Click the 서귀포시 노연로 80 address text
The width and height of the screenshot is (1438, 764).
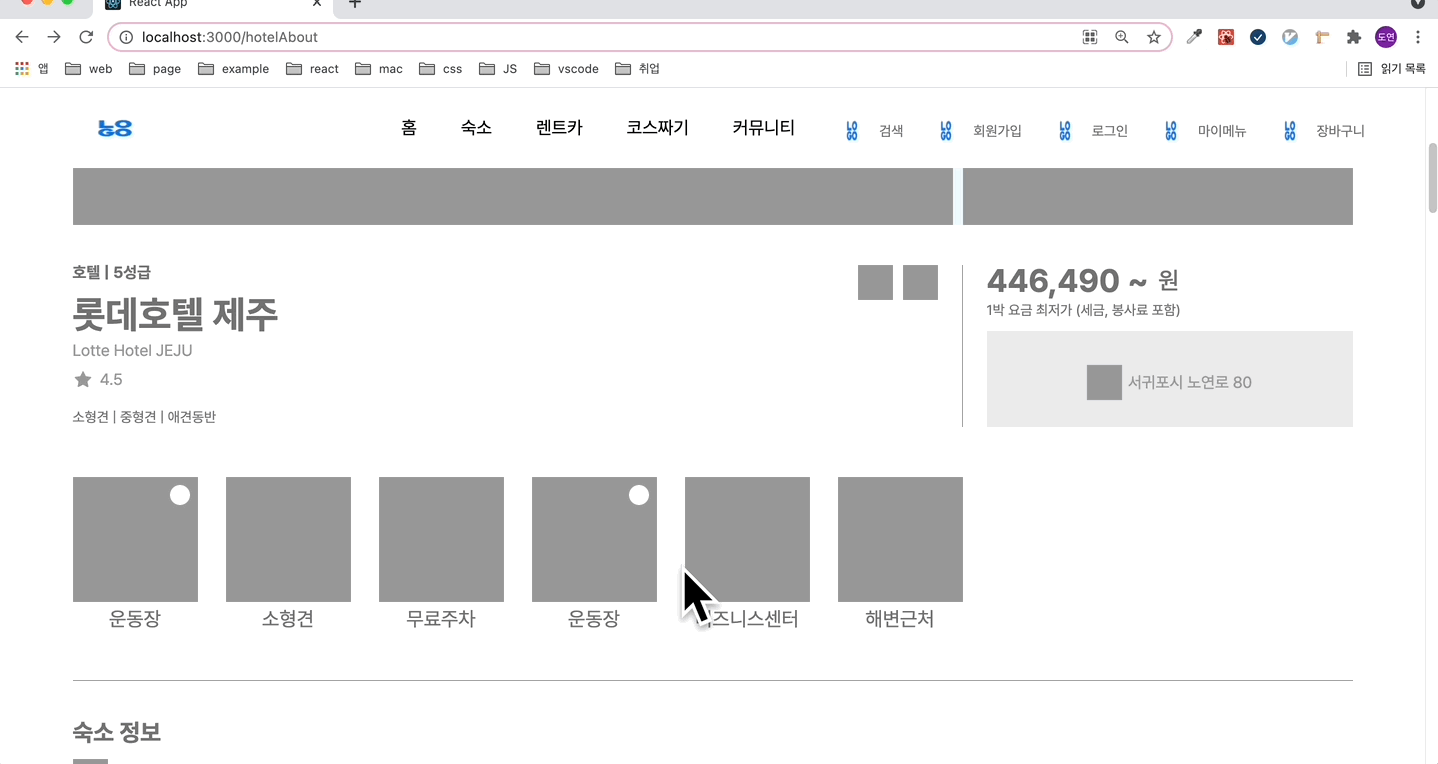click(1190, 382)
